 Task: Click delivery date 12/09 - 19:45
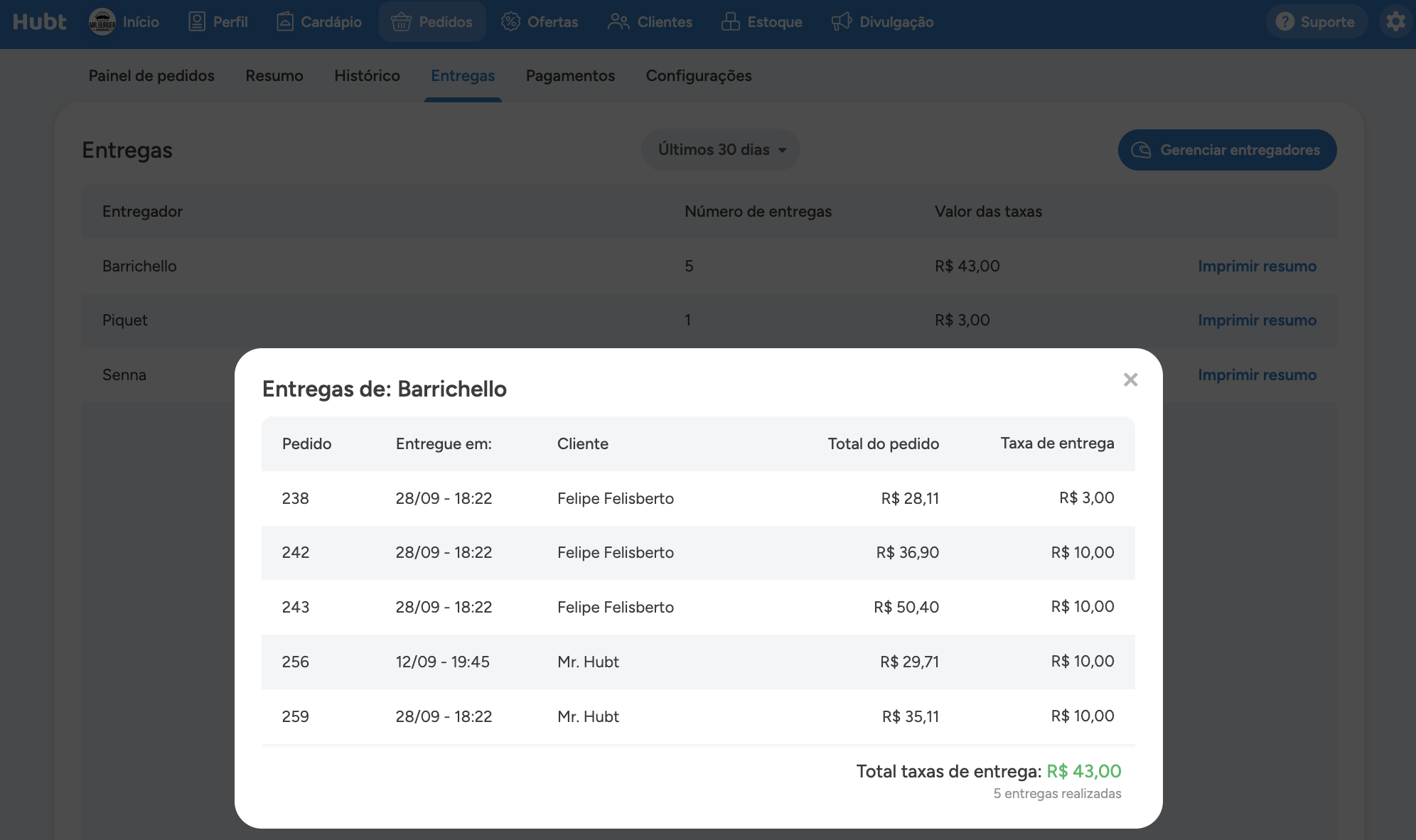click(x=442, y=662)
